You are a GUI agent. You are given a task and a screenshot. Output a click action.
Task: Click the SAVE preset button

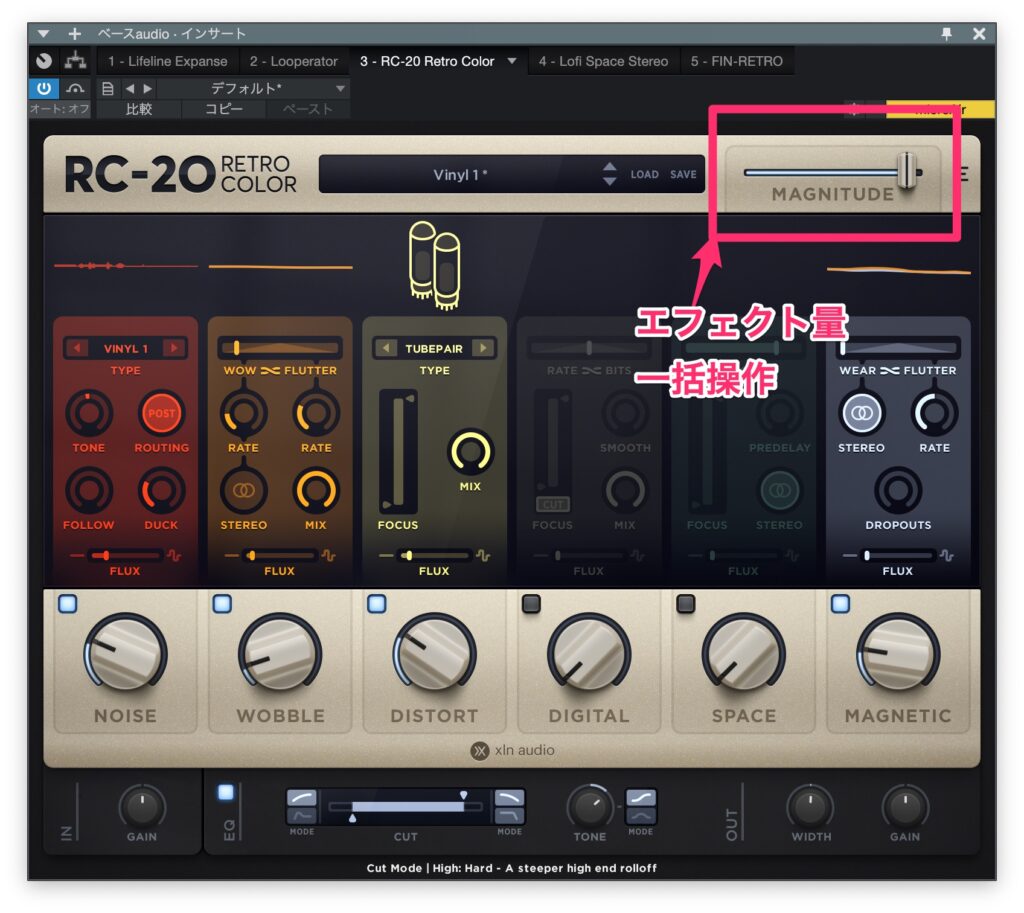(683, 173)
